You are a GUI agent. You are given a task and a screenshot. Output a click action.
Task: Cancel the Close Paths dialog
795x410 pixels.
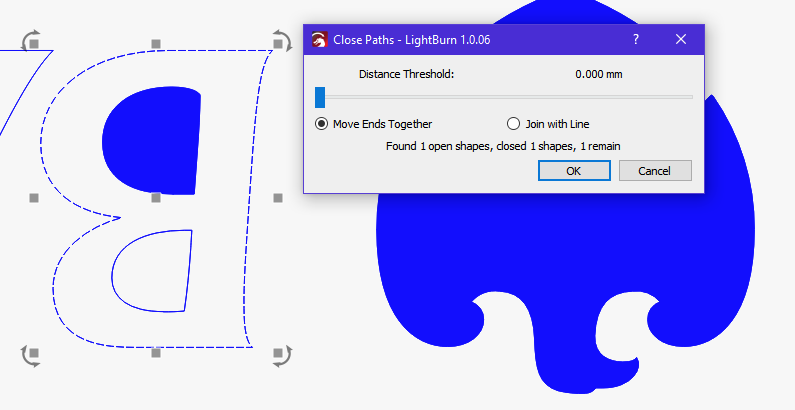[655, 171]
